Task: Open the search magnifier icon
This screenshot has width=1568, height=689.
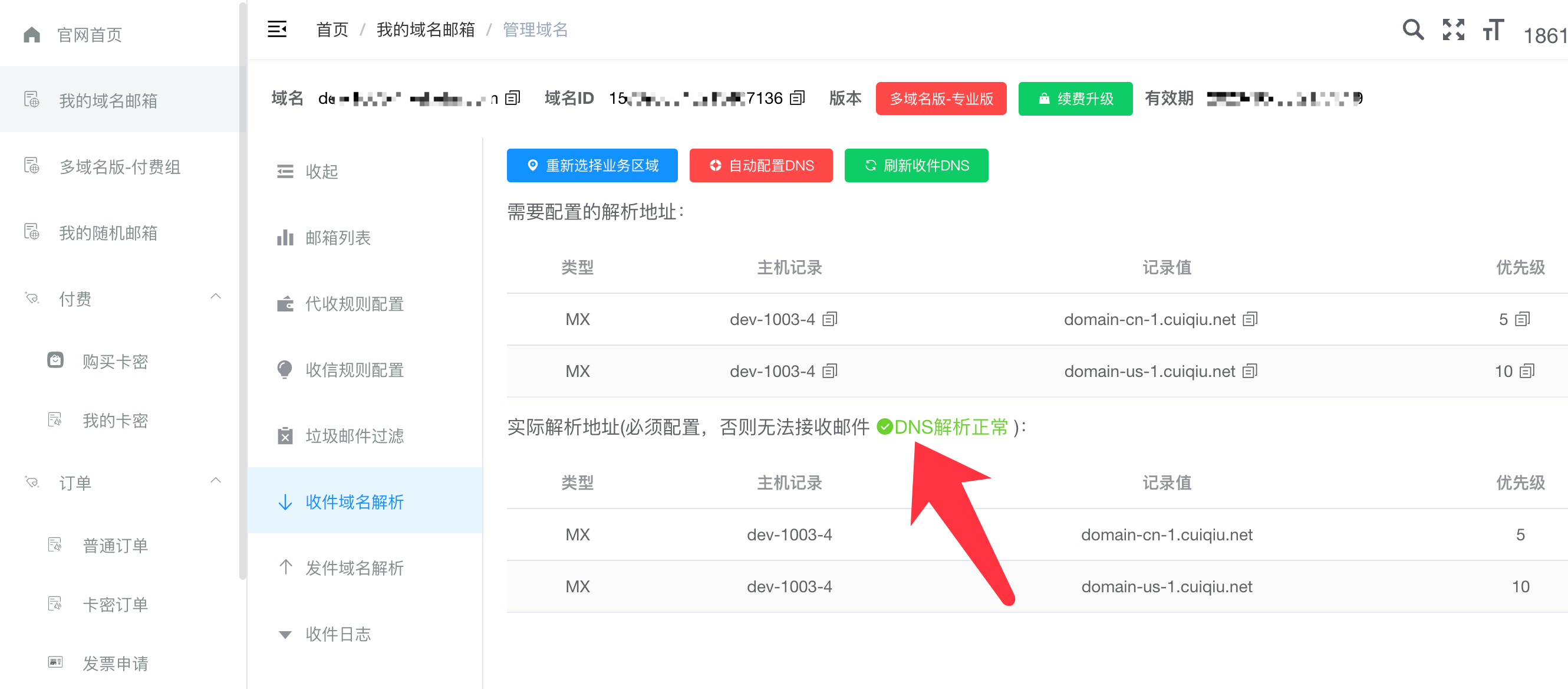Action: click(1413, 29)
